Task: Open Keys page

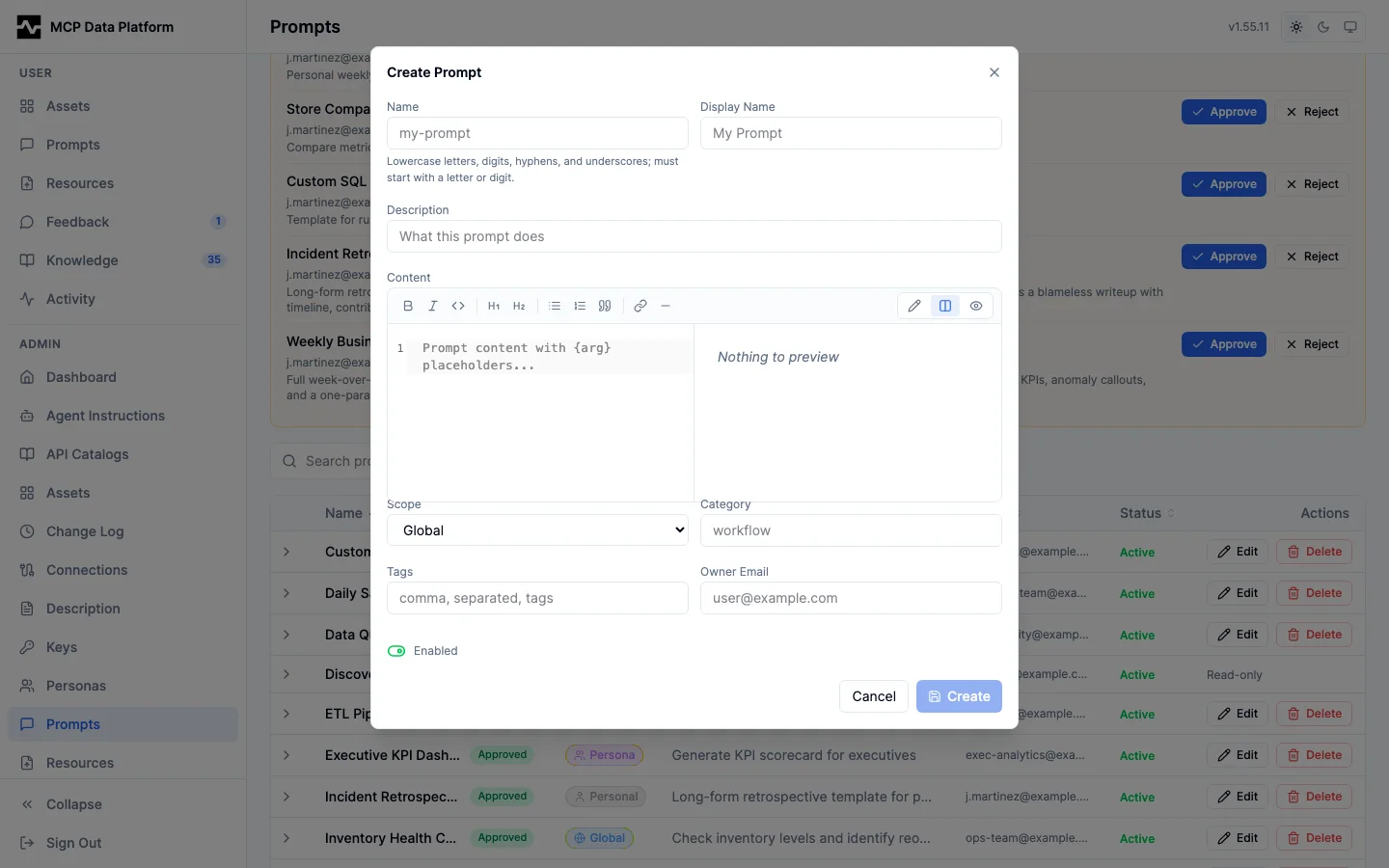Action: click(123, 647)
